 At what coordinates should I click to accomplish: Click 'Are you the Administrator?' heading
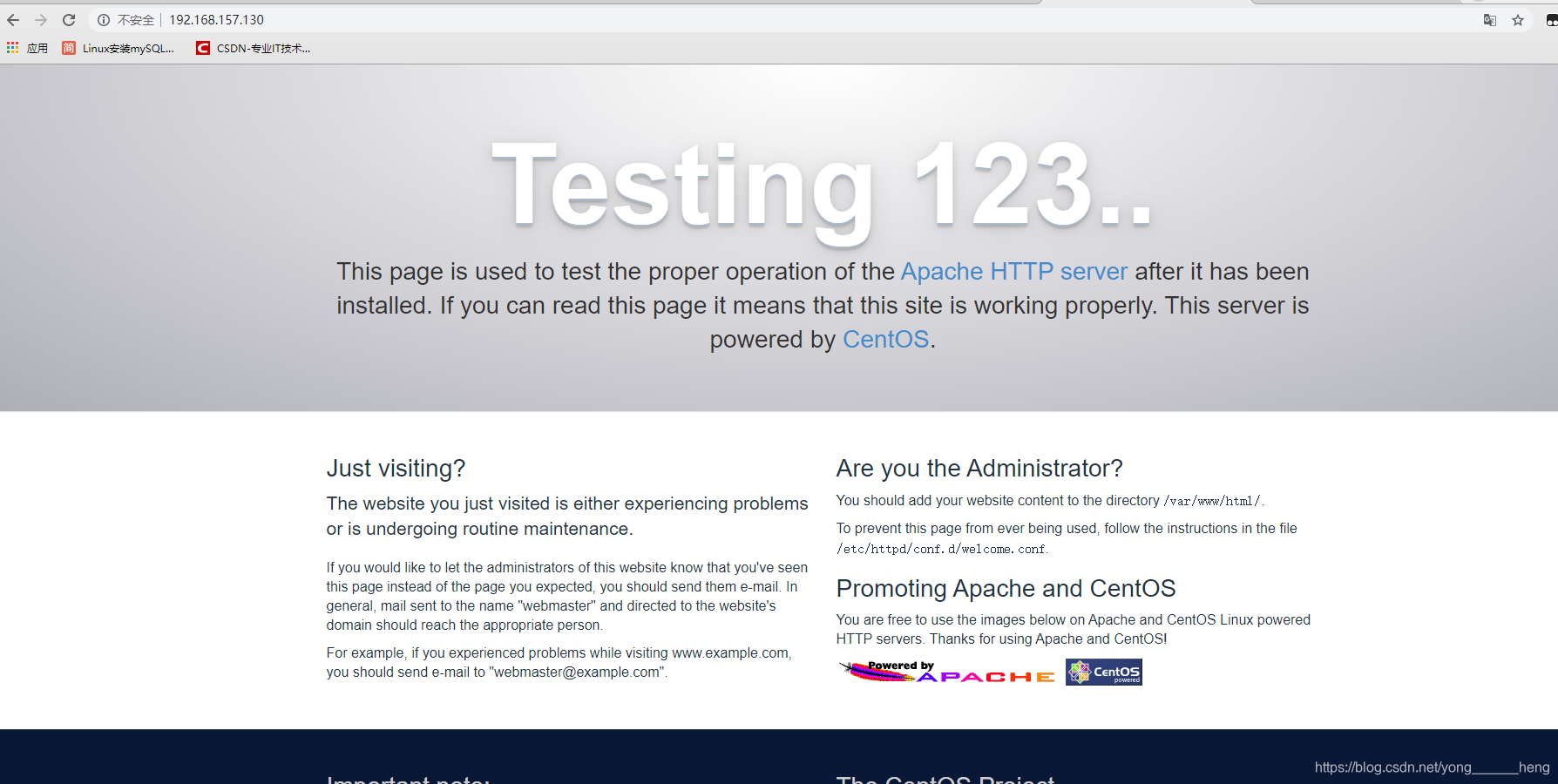click(x=979, y=469)
